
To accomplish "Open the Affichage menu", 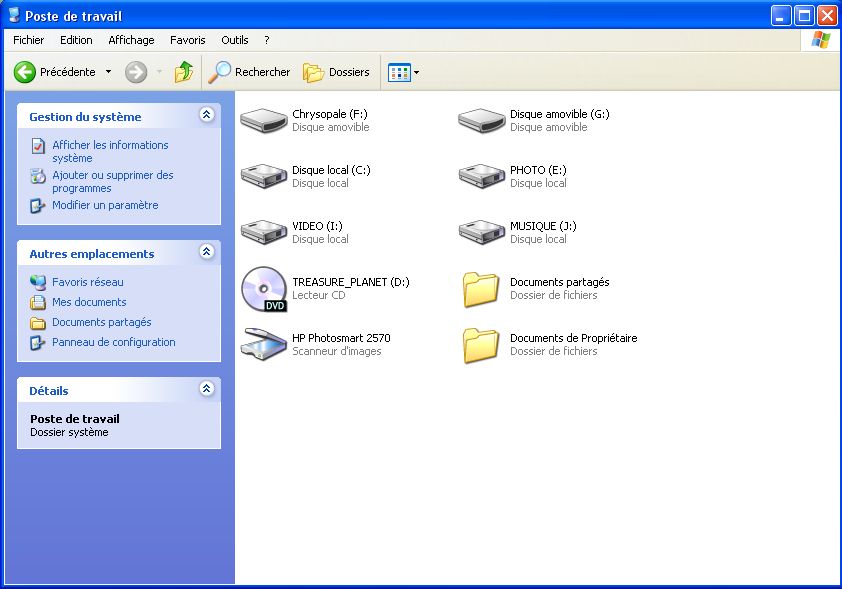I will click(131, 40).
